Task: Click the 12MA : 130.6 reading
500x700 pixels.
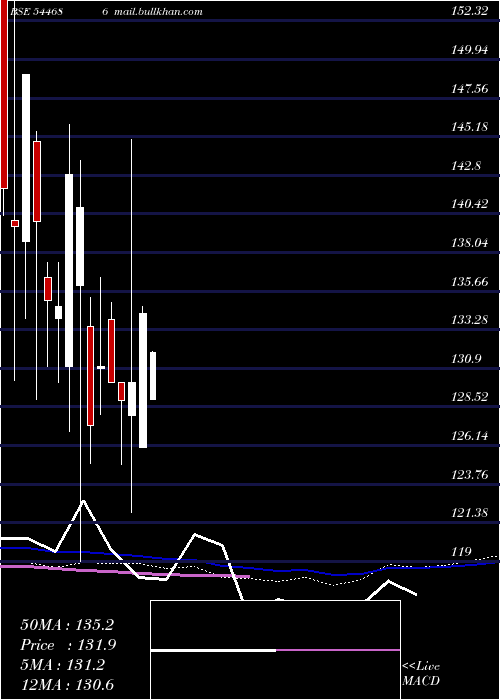Action: tap(67, 685)
